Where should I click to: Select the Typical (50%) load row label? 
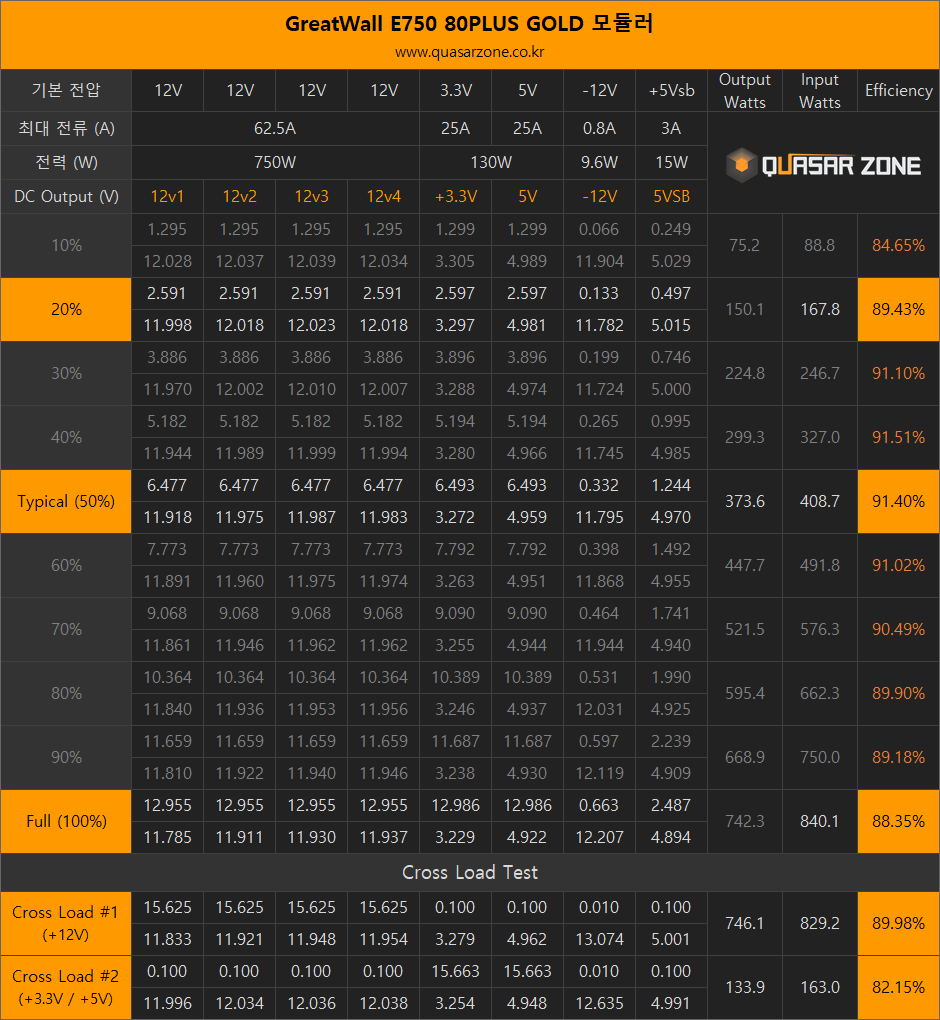pos(66,501)
